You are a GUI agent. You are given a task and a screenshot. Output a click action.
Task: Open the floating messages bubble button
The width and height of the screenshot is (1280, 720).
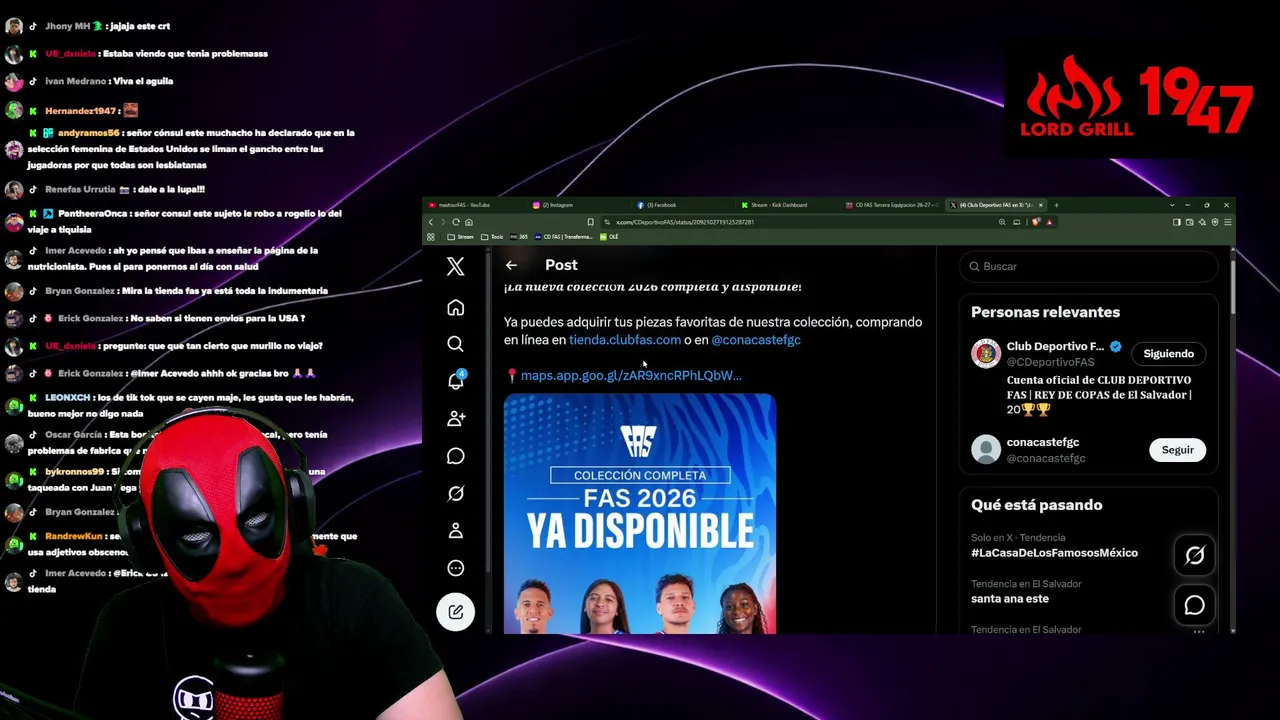tap(1194, 605)
